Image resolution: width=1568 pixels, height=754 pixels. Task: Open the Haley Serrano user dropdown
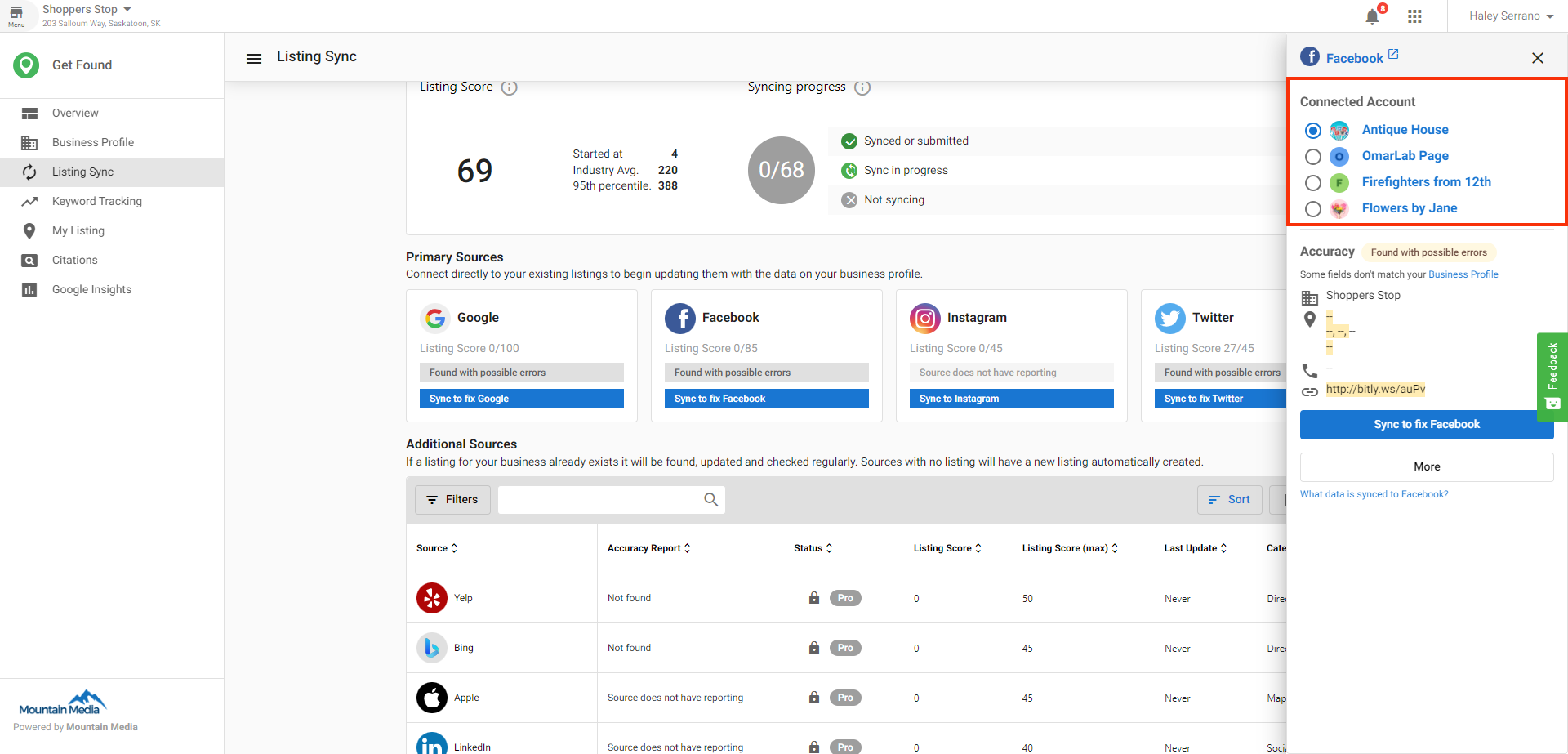1511,16
